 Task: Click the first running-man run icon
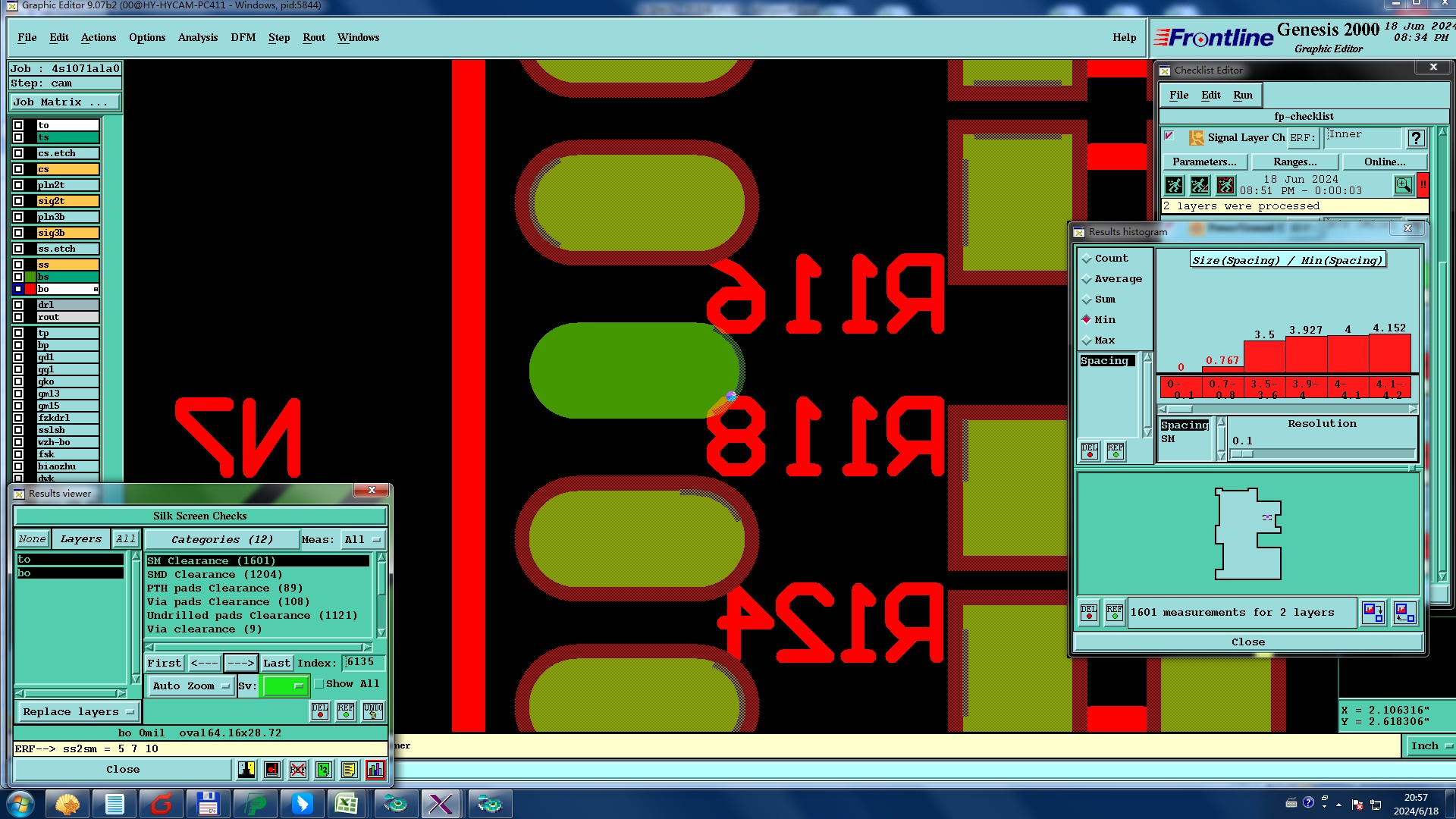[x=1174, y=185]
